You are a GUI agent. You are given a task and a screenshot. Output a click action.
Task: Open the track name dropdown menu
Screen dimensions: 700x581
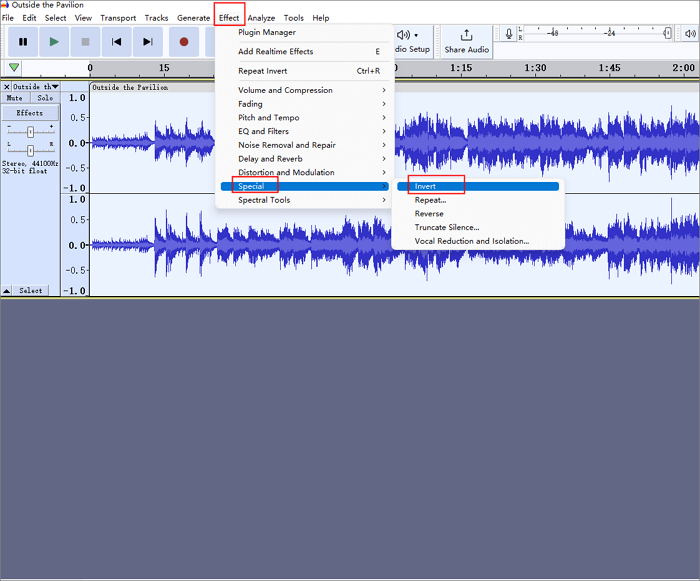point(36,87)
